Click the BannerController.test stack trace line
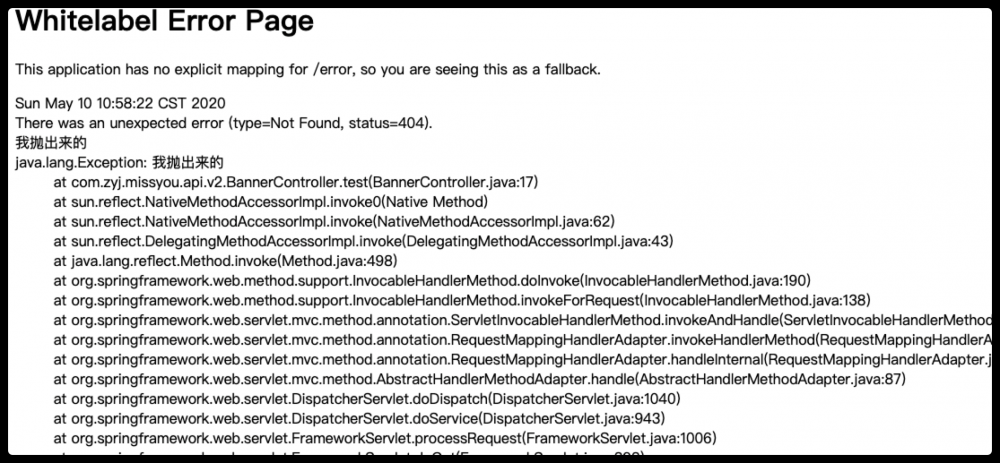The width and height of the screenshot is (1000, 463). click(x=296, y=182)
